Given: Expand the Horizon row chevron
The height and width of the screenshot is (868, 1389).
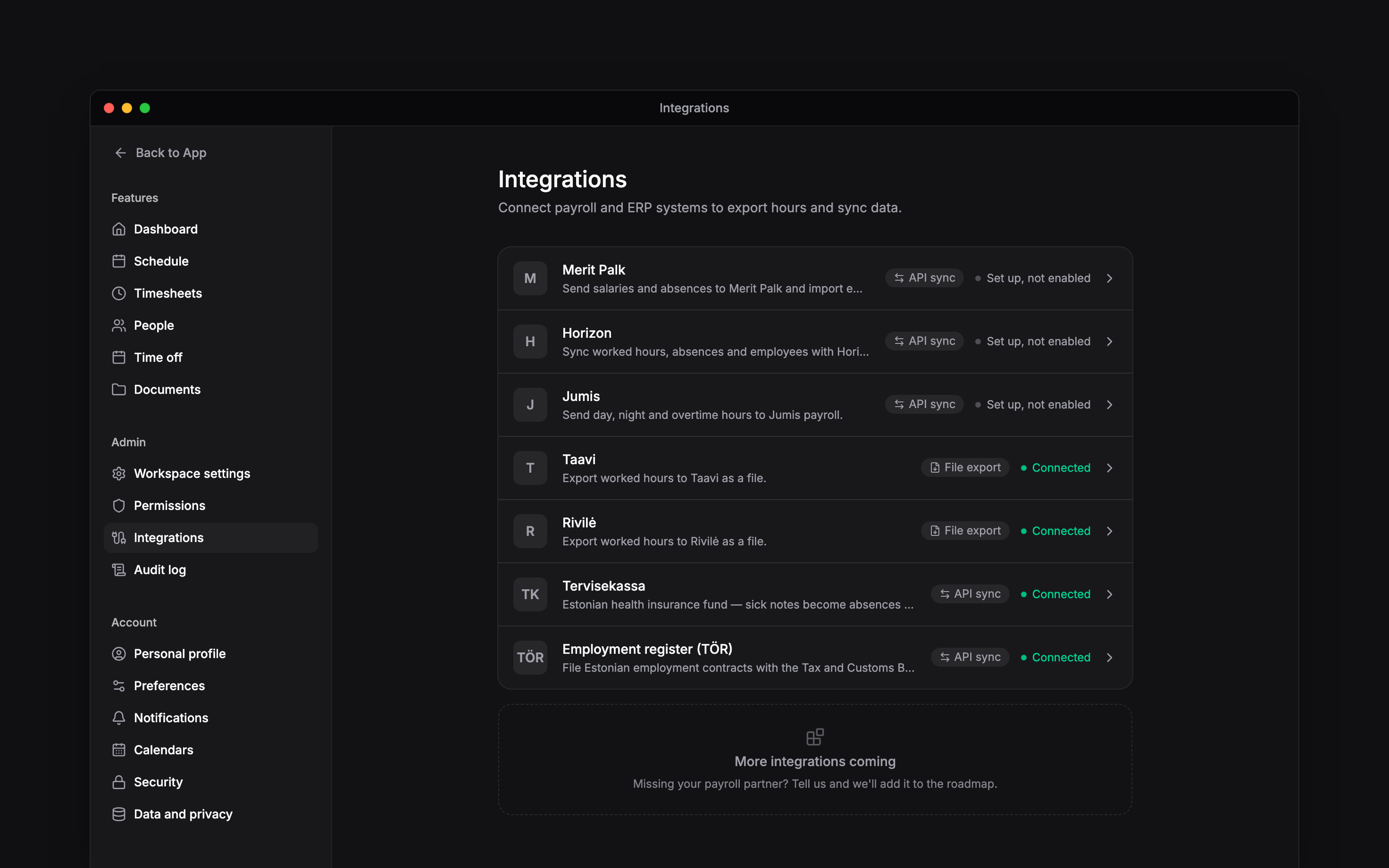Looking at the screenshot, I should tap(1110, 342).
